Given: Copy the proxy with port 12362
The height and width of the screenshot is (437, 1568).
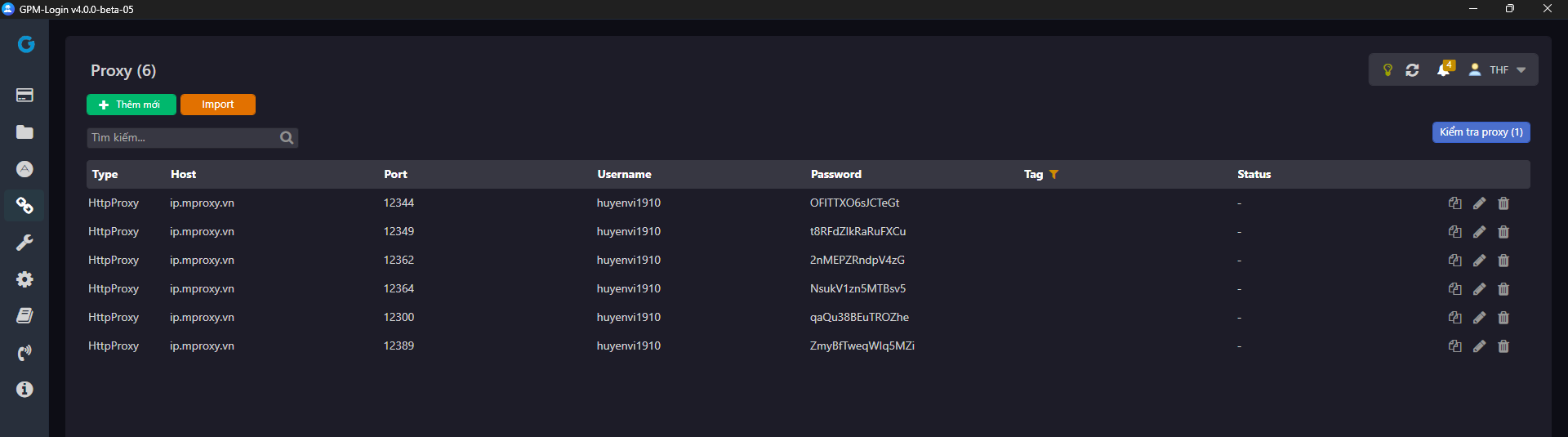Looking at the screenshot, I should [1454, 261].
